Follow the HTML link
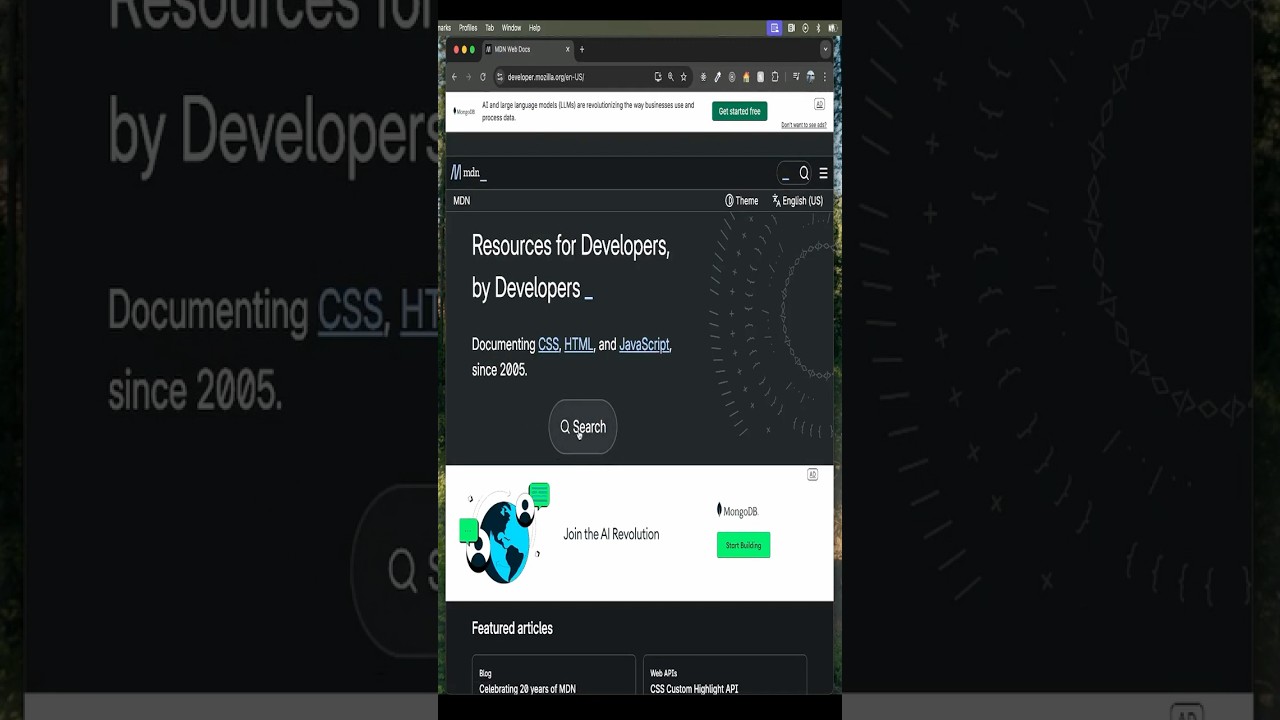The image size is (1280, 720). [578, 344]
